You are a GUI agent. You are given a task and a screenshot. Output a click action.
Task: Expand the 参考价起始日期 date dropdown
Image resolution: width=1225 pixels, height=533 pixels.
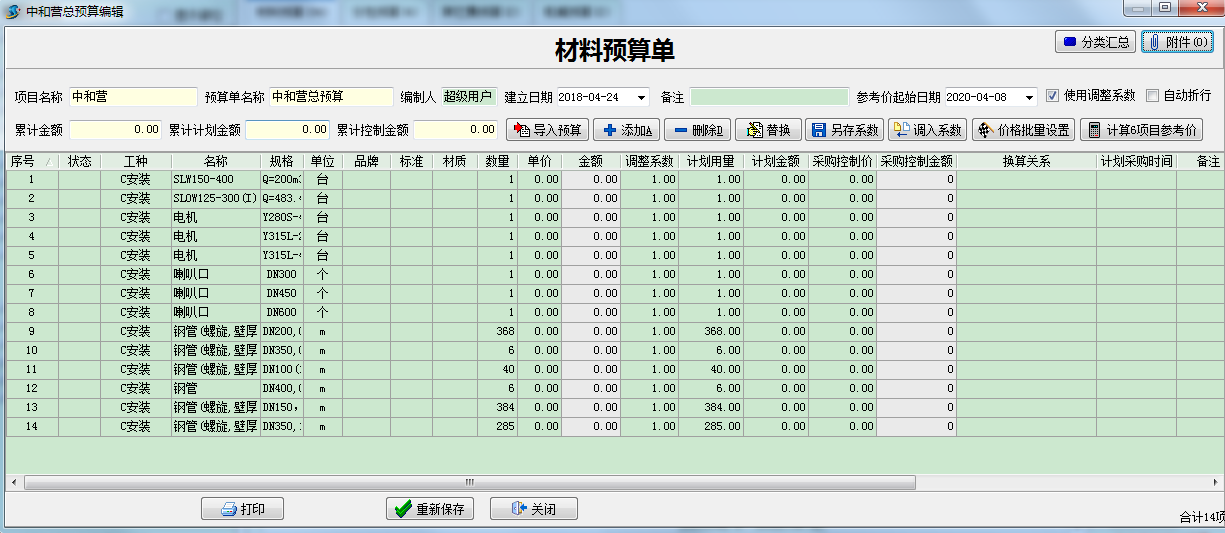pos(1029,97)
